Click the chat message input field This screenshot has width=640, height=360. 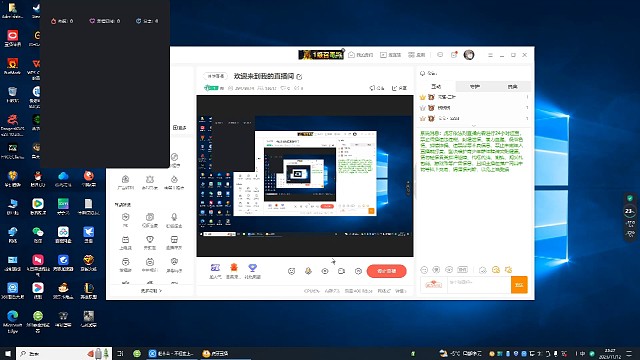[x=479, y=284]
